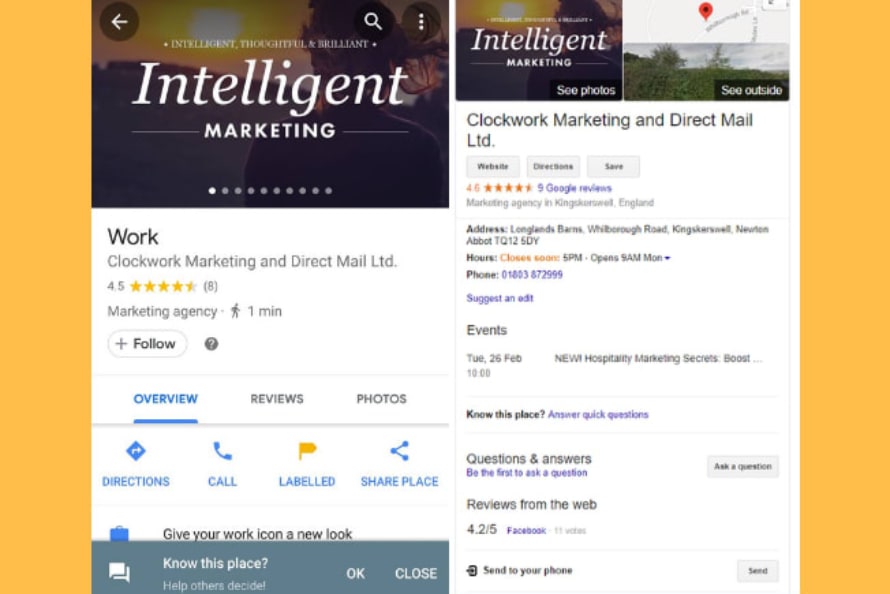
Task: Tap the Call phone icon
Action: 222,451
